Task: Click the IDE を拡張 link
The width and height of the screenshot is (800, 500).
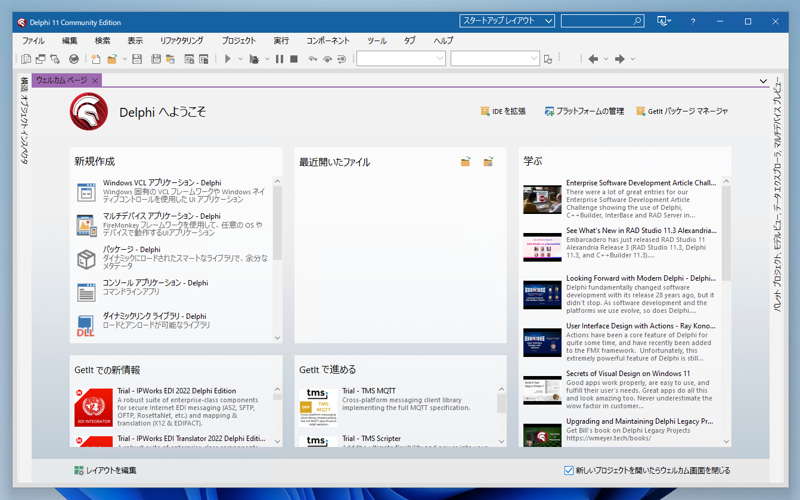Action: coord(503,111)
